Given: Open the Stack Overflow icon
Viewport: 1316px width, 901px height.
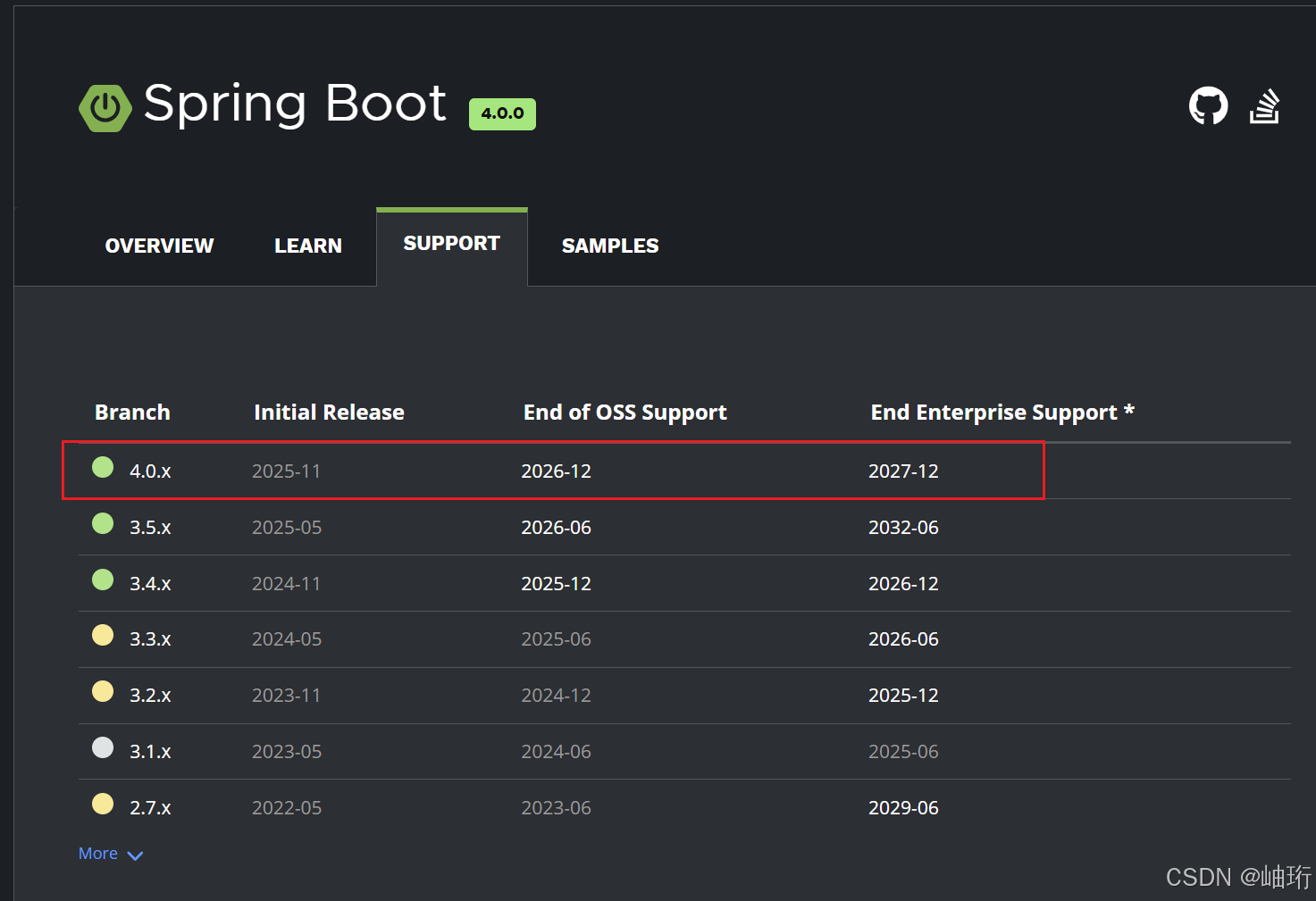Looking at the screenshot, I should click(1265, 105).
